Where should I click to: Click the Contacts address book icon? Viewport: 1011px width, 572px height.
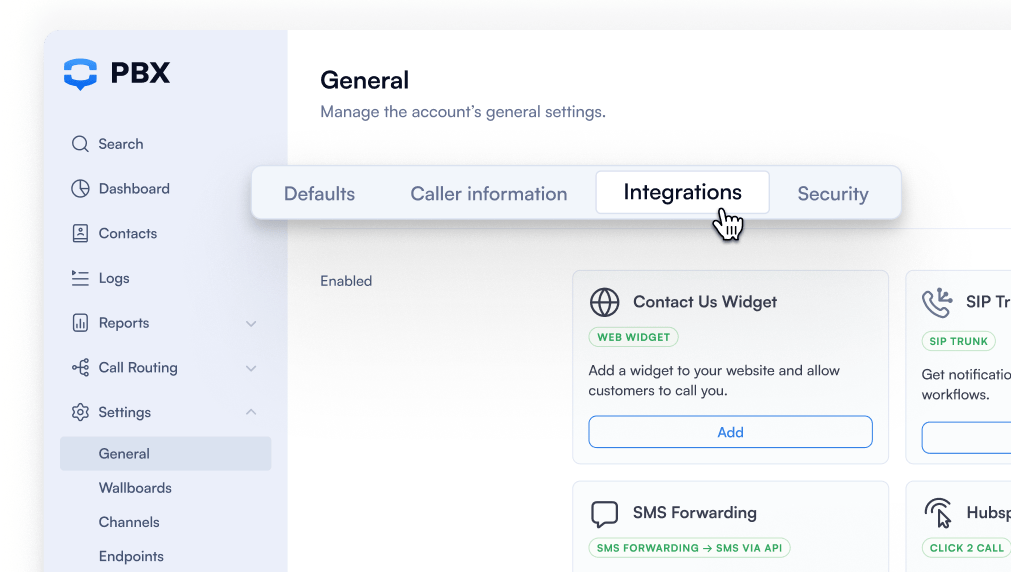tap(80, 234)
